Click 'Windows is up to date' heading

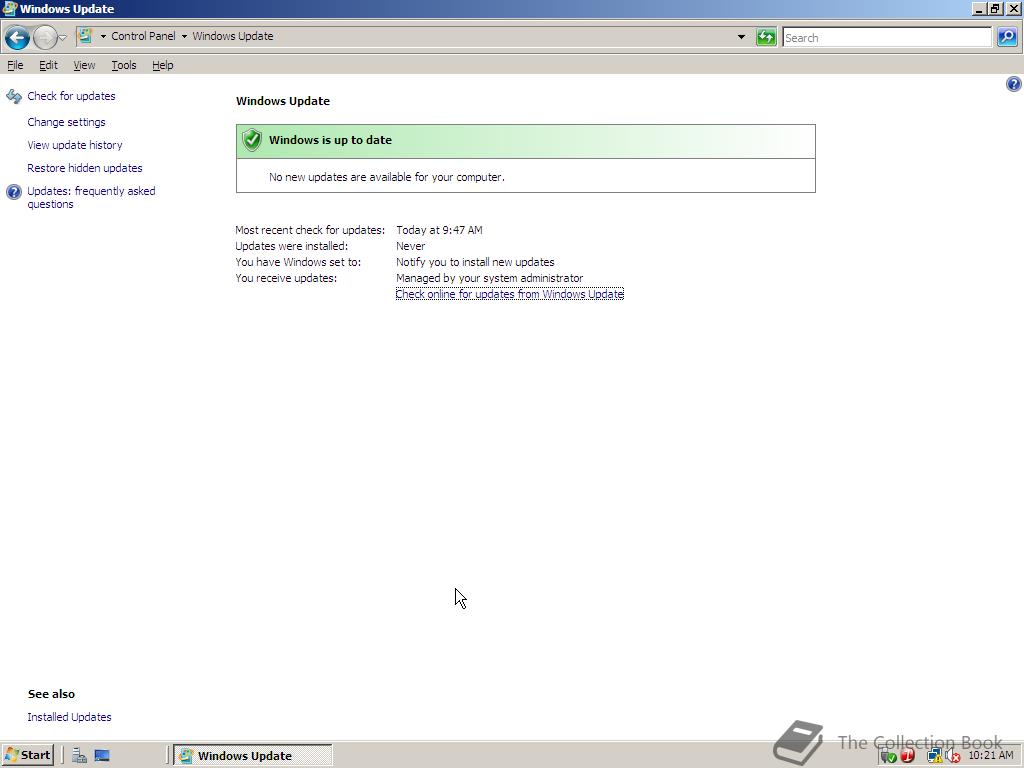pos(330,140)
